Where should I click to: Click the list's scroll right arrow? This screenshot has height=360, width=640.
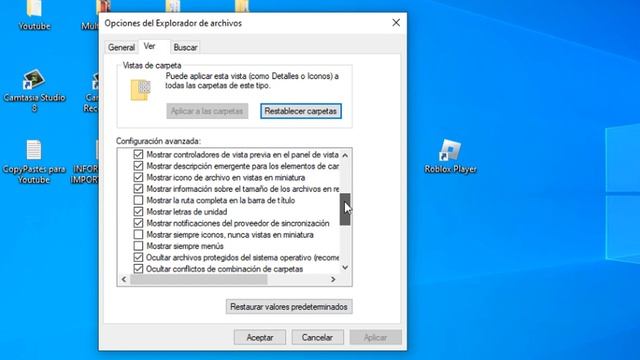(333, 280)
